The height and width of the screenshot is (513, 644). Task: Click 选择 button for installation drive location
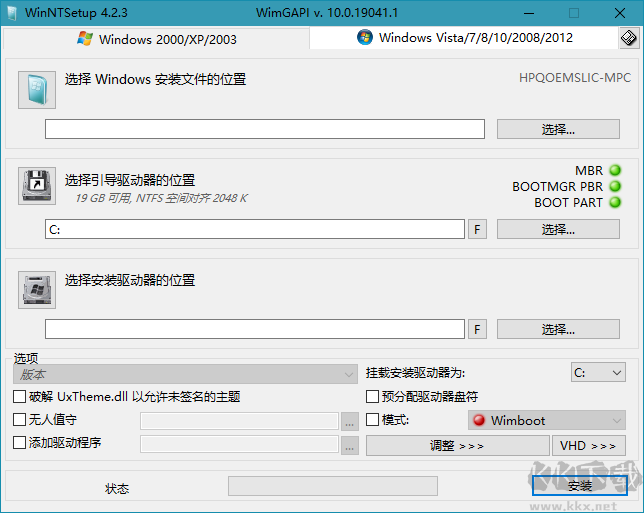coord(558,329)
